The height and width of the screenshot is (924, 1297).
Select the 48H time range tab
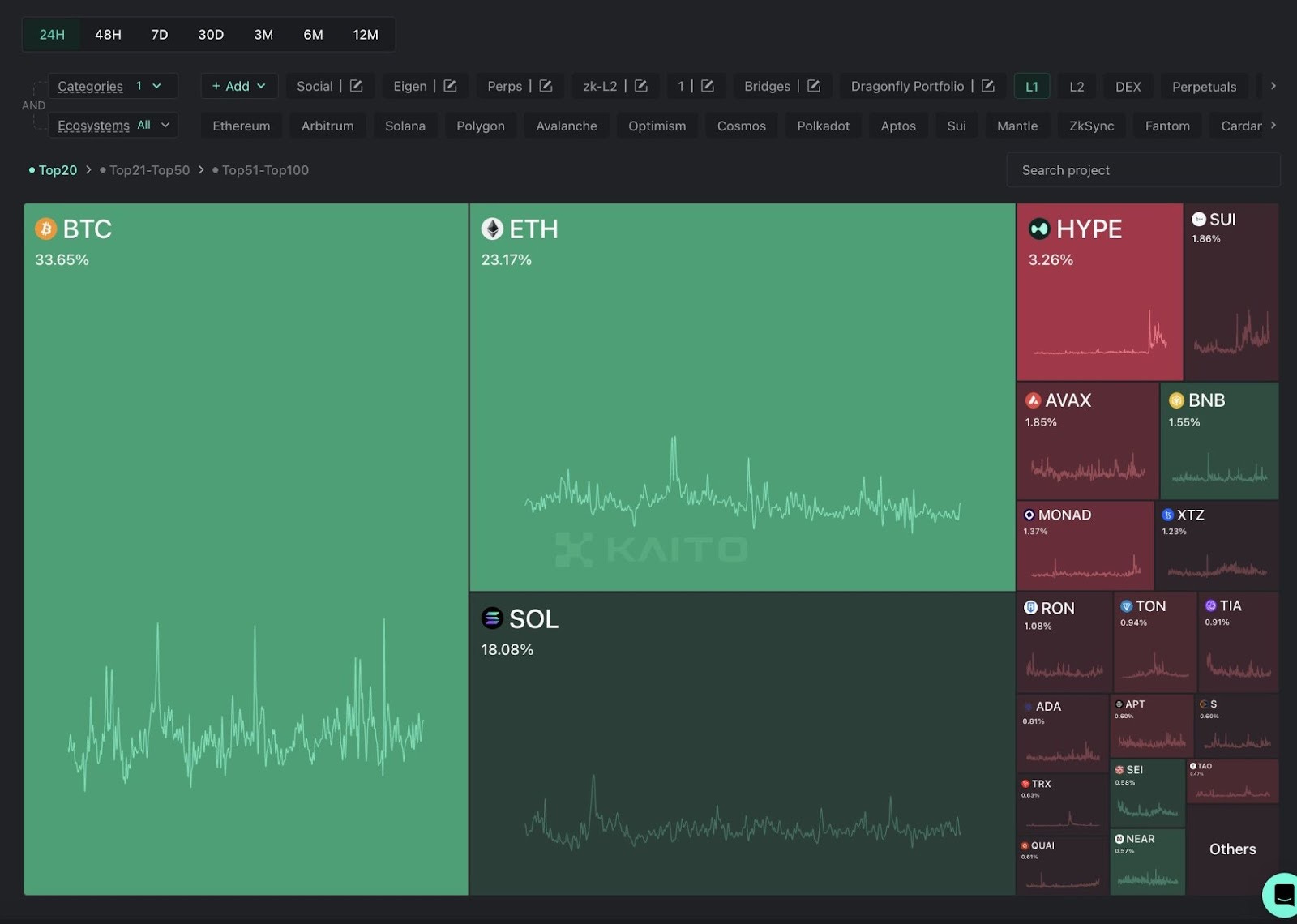pos(108,35)
